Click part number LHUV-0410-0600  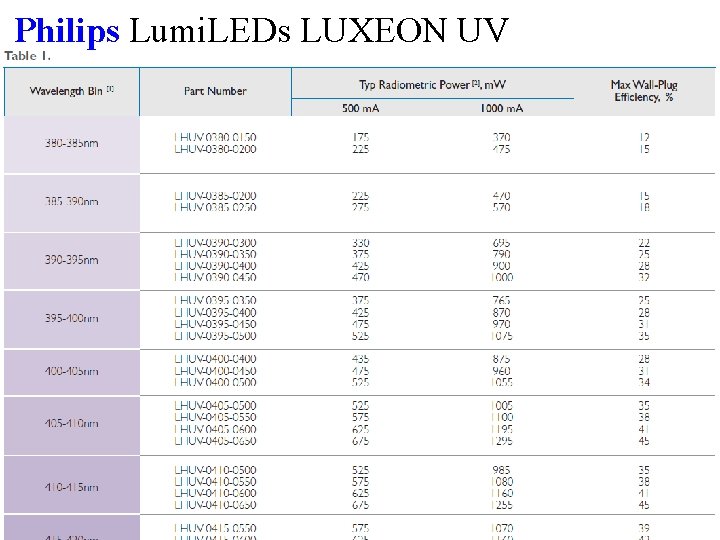point(215,493)
